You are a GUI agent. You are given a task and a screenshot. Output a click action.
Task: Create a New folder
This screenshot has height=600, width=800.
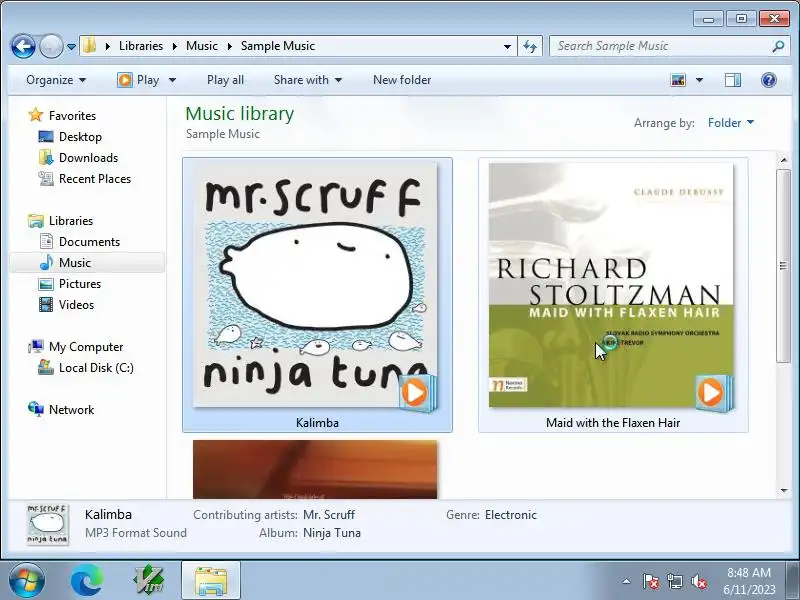[x=402, y=80]
